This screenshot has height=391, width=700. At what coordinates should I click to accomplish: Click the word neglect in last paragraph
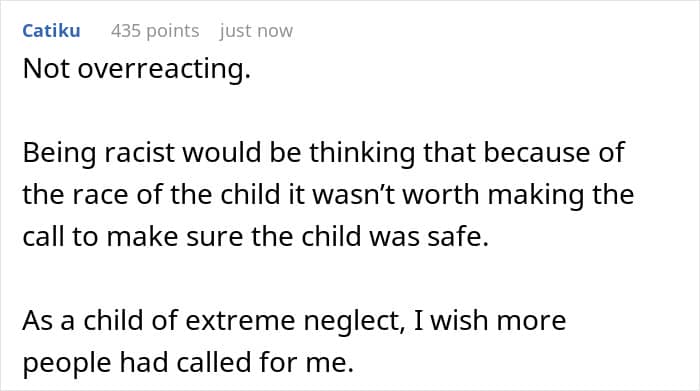point(354,321)
